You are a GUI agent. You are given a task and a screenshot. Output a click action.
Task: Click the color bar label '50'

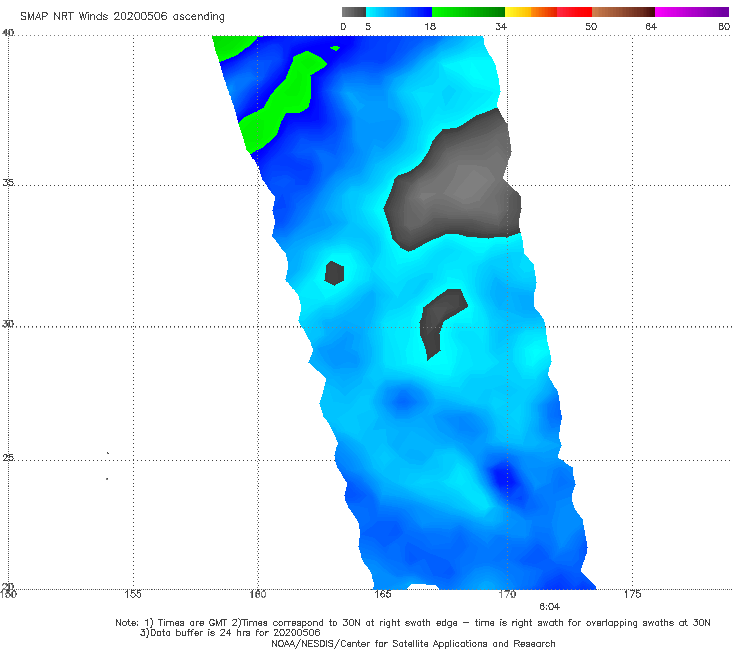[591, 26]
